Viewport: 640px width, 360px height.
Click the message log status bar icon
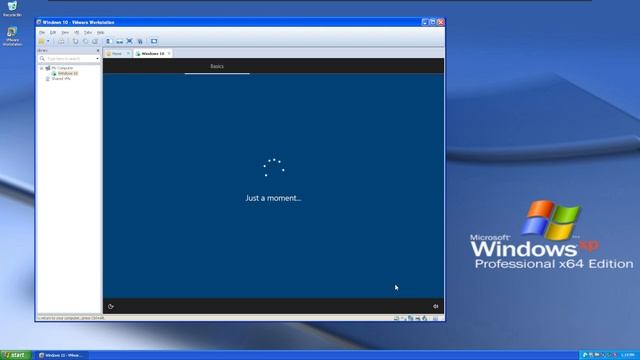(436, 318)
